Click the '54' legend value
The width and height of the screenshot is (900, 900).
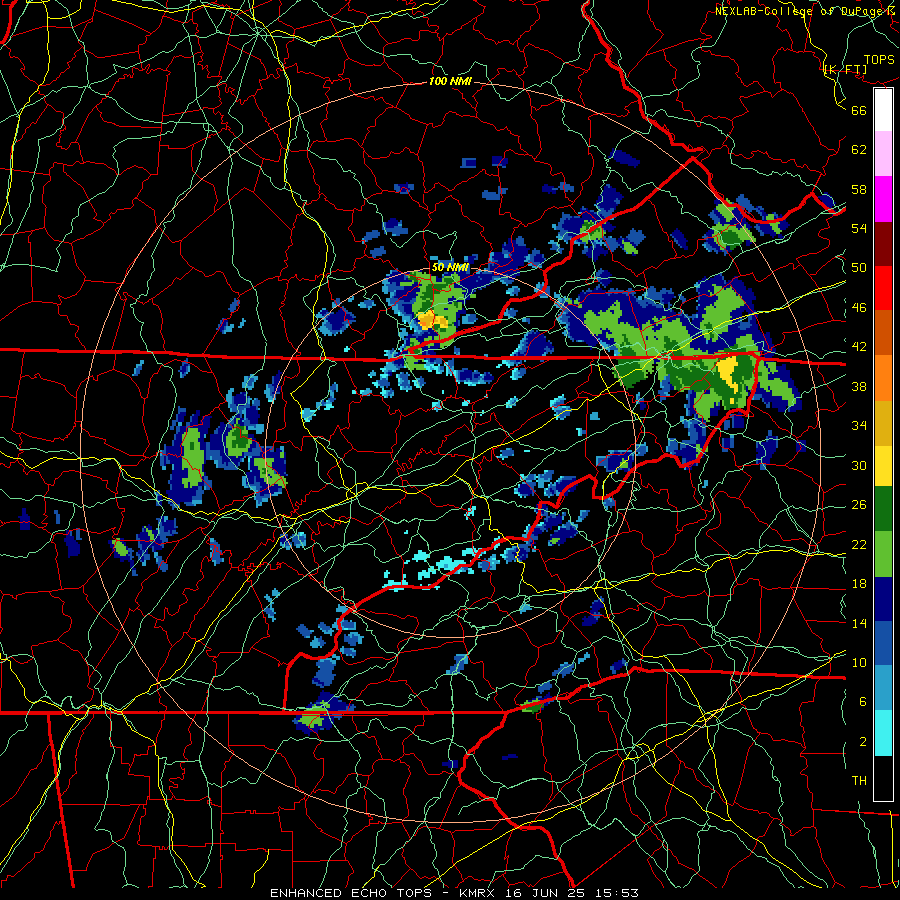pyautogui.click(x=859, y=228)
